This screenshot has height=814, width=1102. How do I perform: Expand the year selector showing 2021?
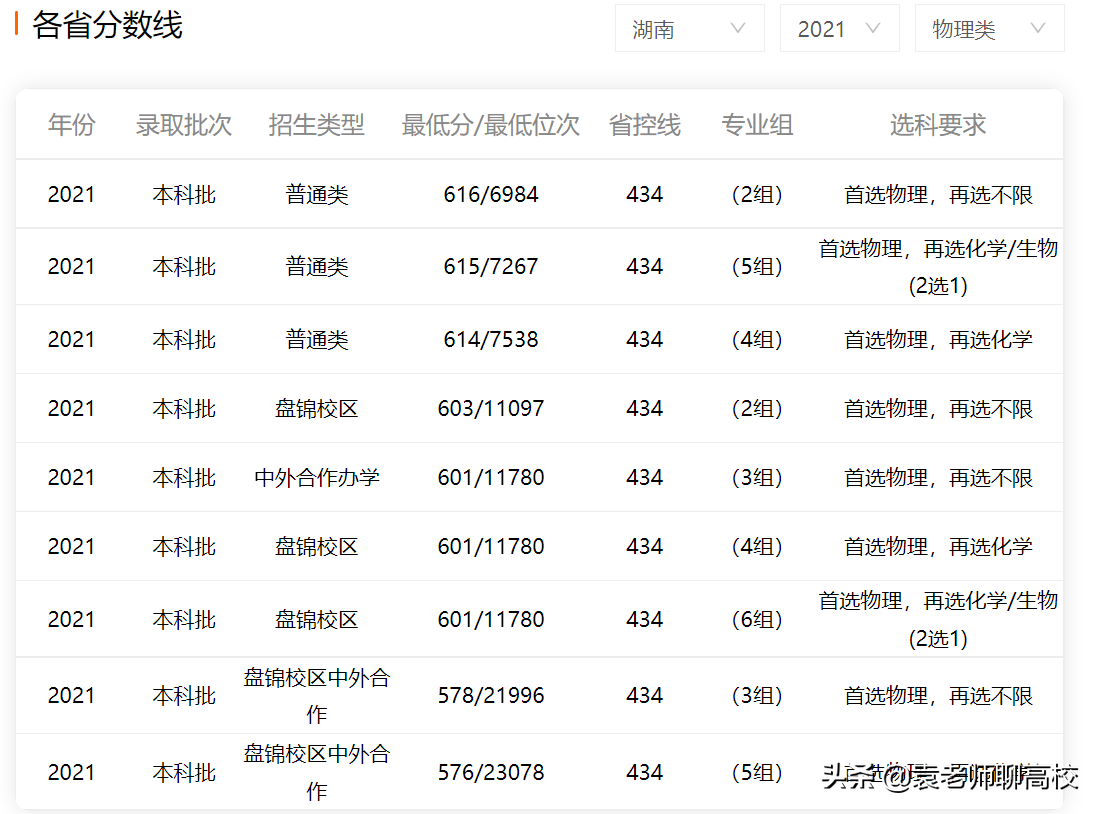pos(838,28)
